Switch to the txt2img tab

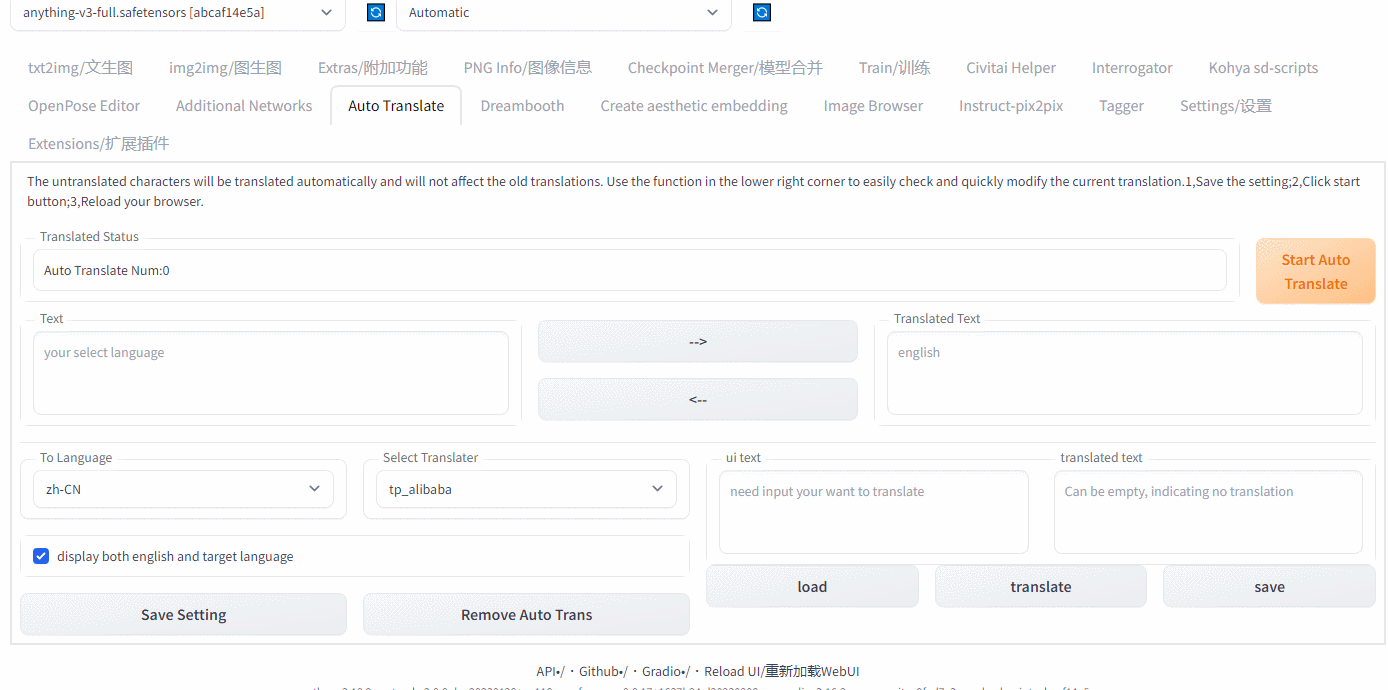(80, 68)
